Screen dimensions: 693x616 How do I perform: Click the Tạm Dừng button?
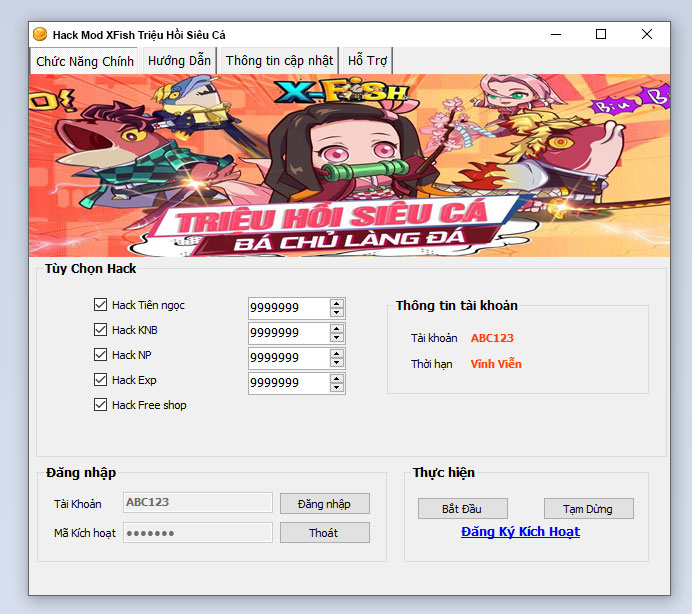coord(588,509)
